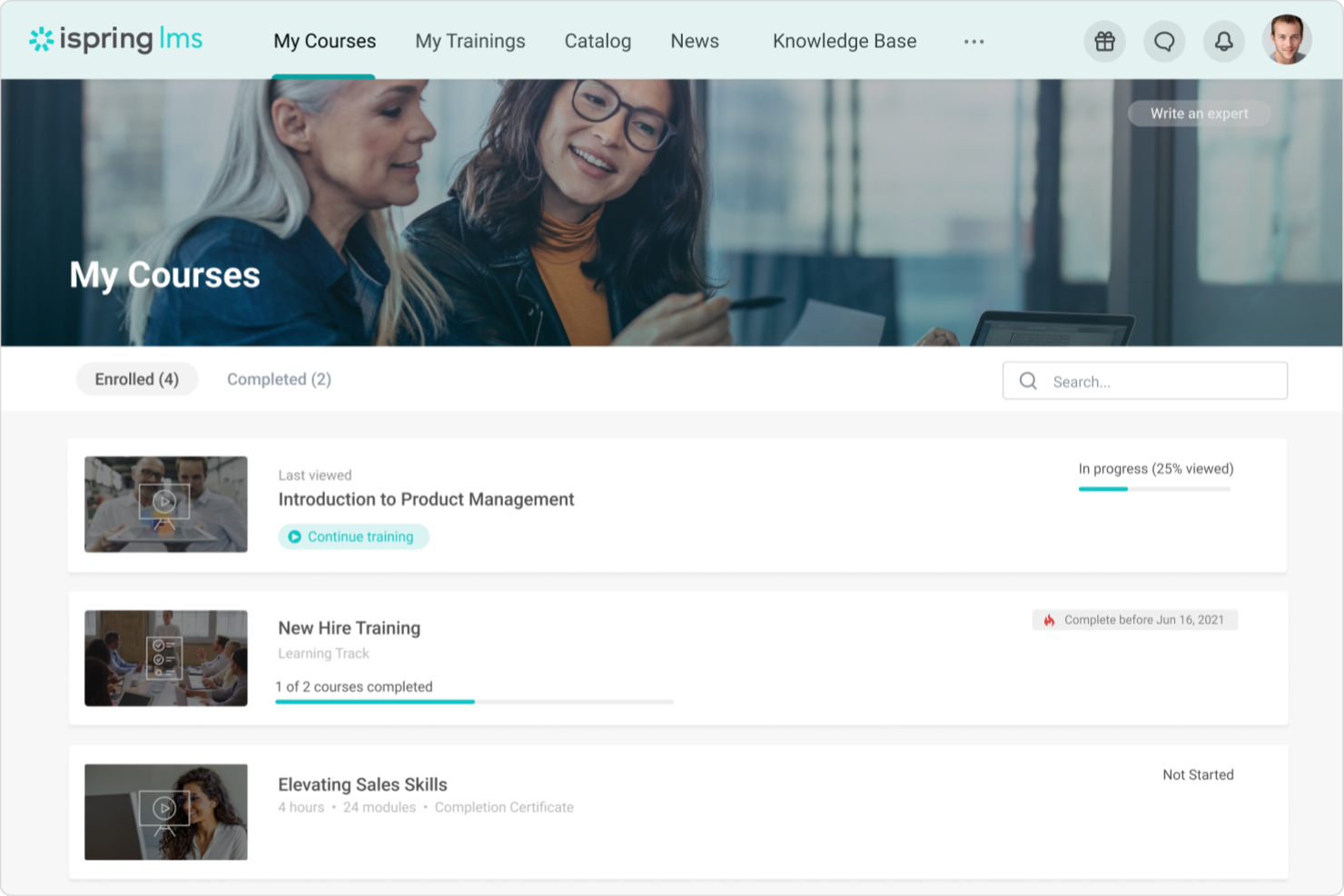Open the chat messages icon

click(1164, 41)
